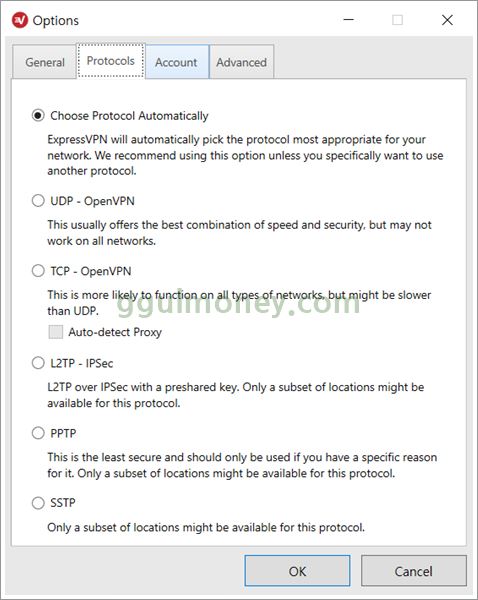
Task: Choose the UDP - OpenVPN radio option
Action: click(x=38, y=201)
